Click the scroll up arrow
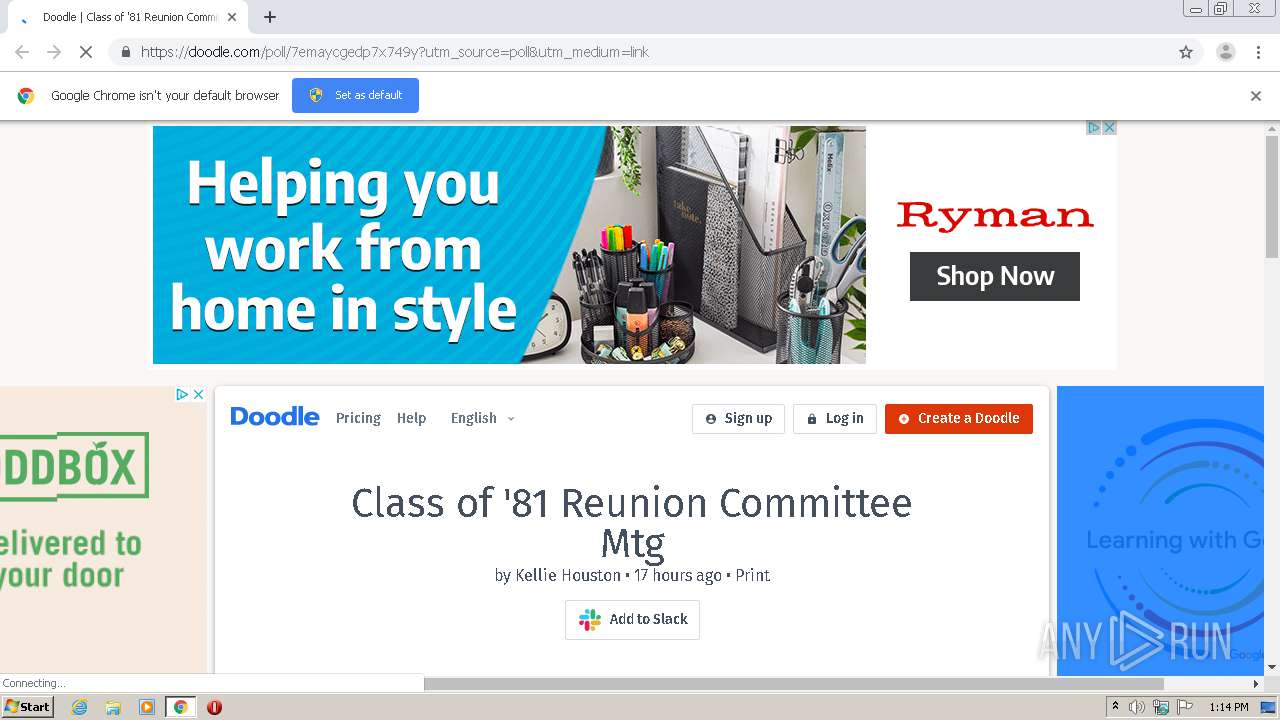1280x720 pixels. click(1272, 128)
